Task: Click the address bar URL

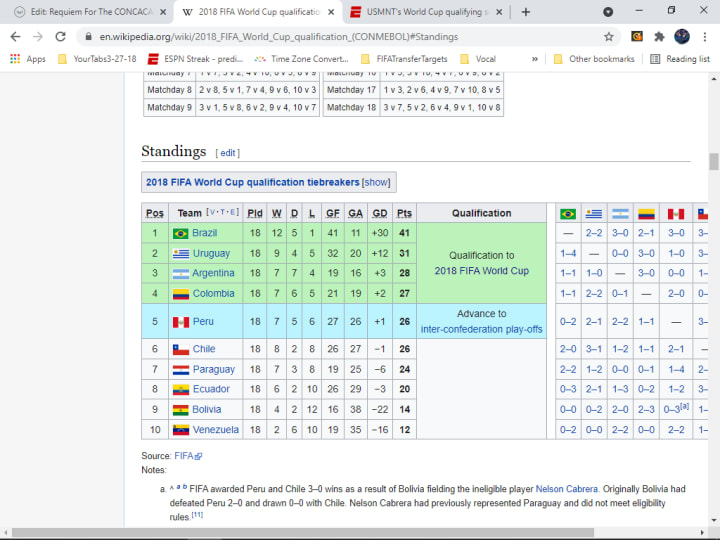Action: point(279,37)
